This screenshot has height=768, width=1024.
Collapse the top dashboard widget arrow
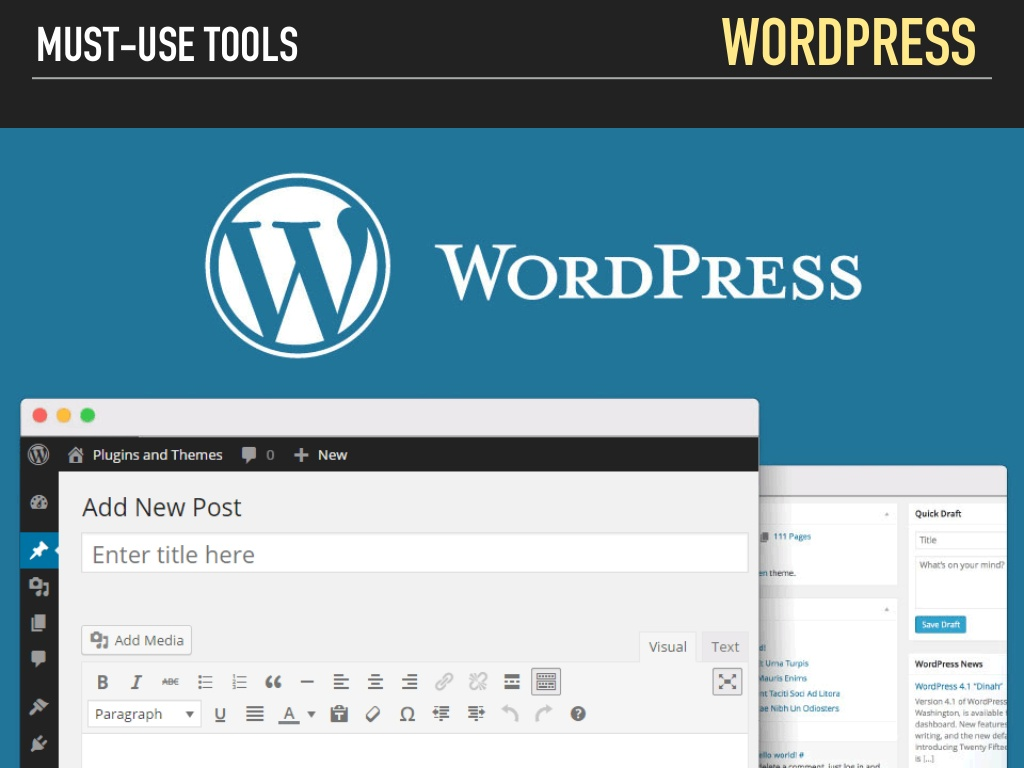point(886,515)
